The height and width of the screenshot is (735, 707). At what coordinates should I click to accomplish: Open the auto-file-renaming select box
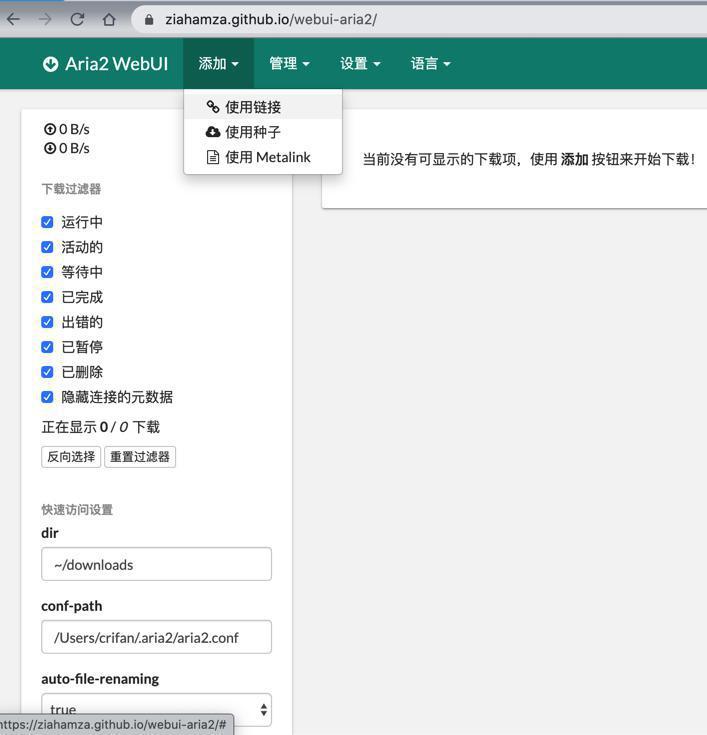[x=157, y=710]
